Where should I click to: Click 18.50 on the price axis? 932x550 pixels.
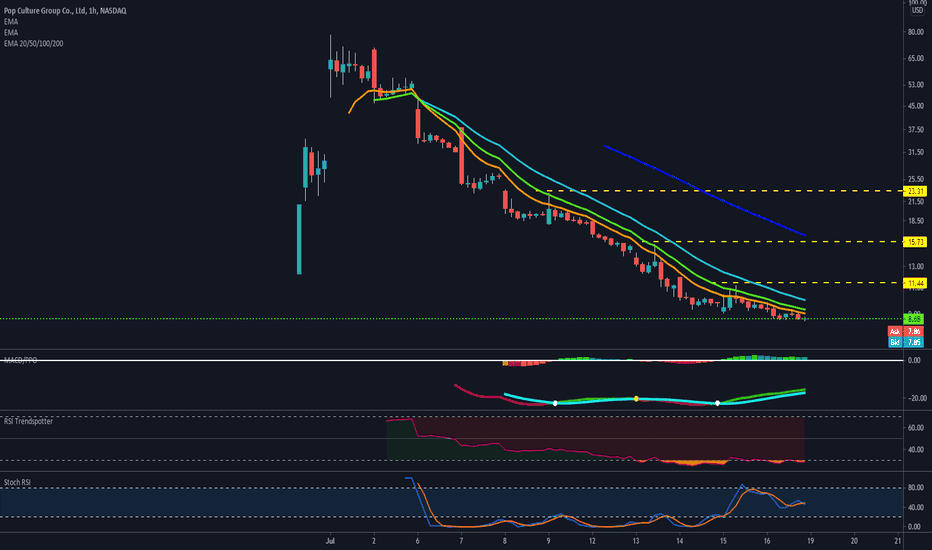click(x=915, y=221)
